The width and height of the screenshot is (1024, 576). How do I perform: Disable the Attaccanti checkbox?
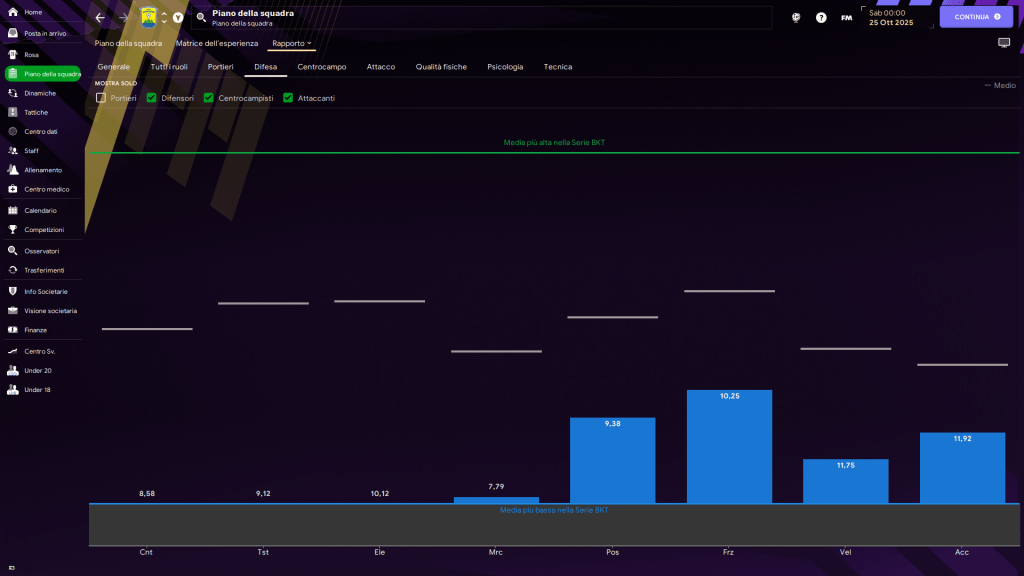coord(288,98)
